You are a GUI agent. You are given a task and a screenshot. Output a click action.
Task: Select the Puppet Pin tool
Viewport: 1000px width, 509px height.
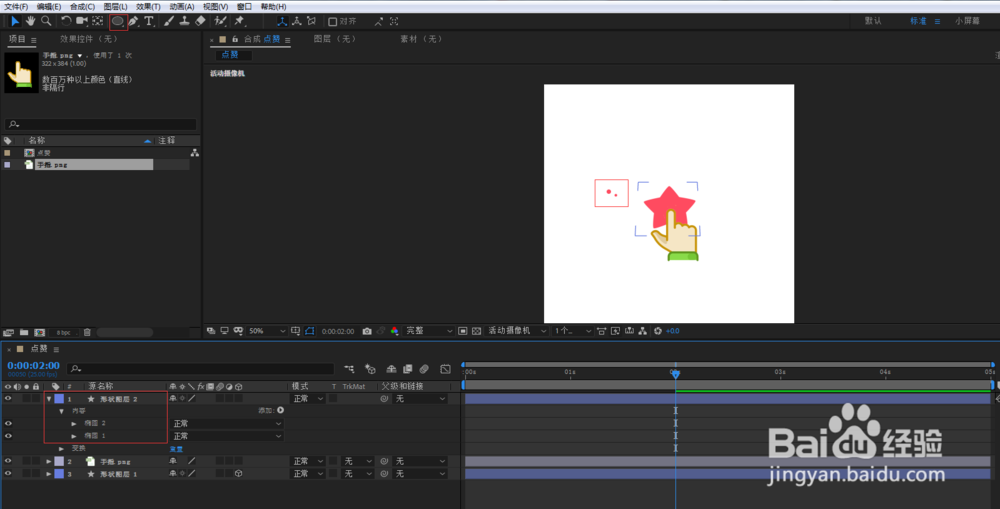coord(240,21)
